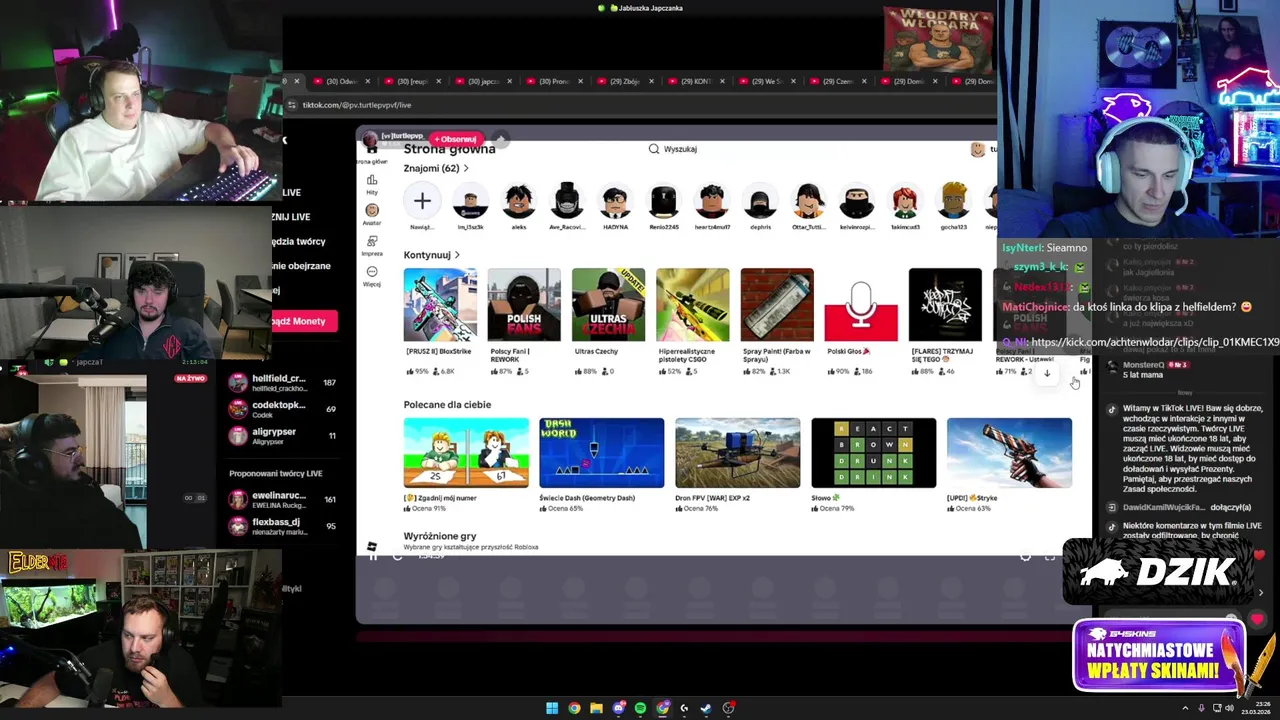Open Słowo word game thumbnail

point(873,453)
